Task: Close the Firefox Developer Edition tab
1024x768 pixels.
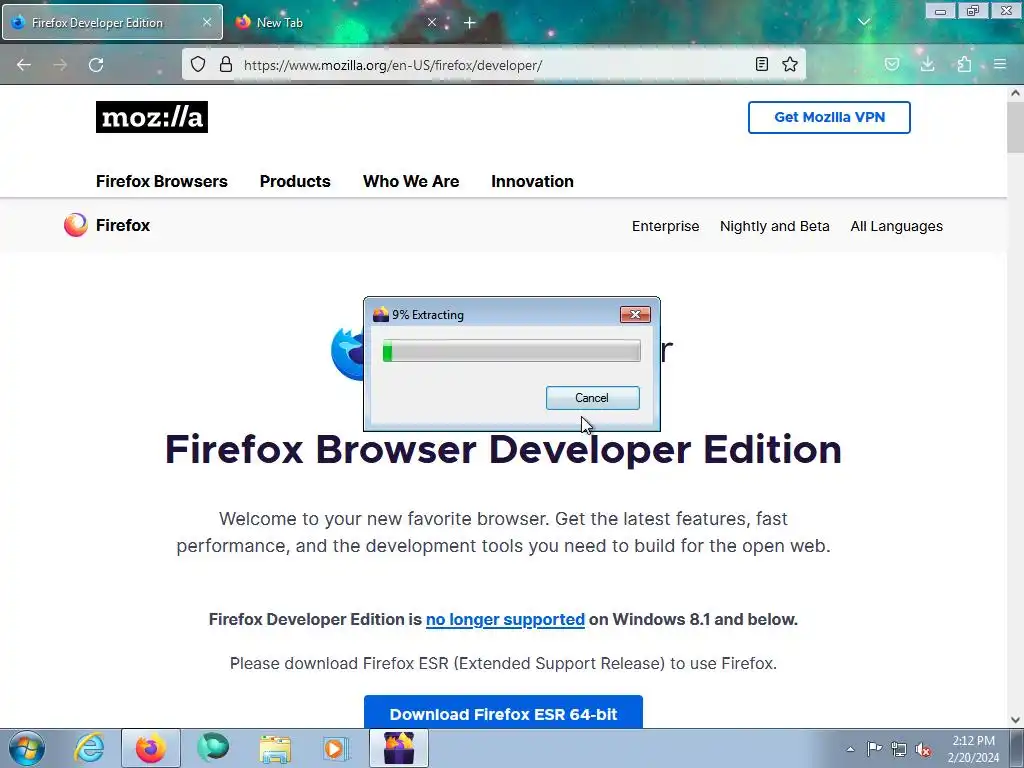Action: click(x=207, y=22)
